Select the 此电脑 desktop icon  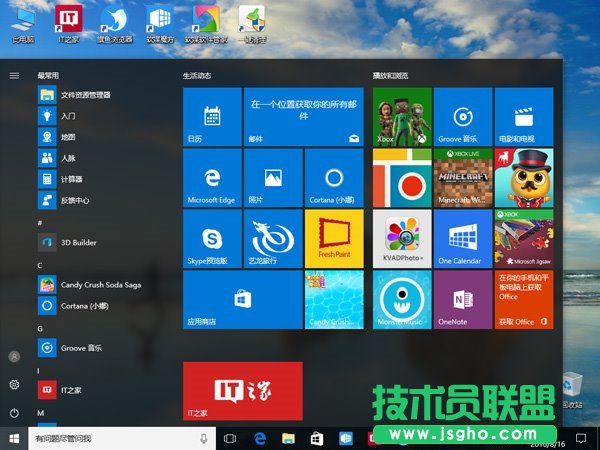[23, 25]
